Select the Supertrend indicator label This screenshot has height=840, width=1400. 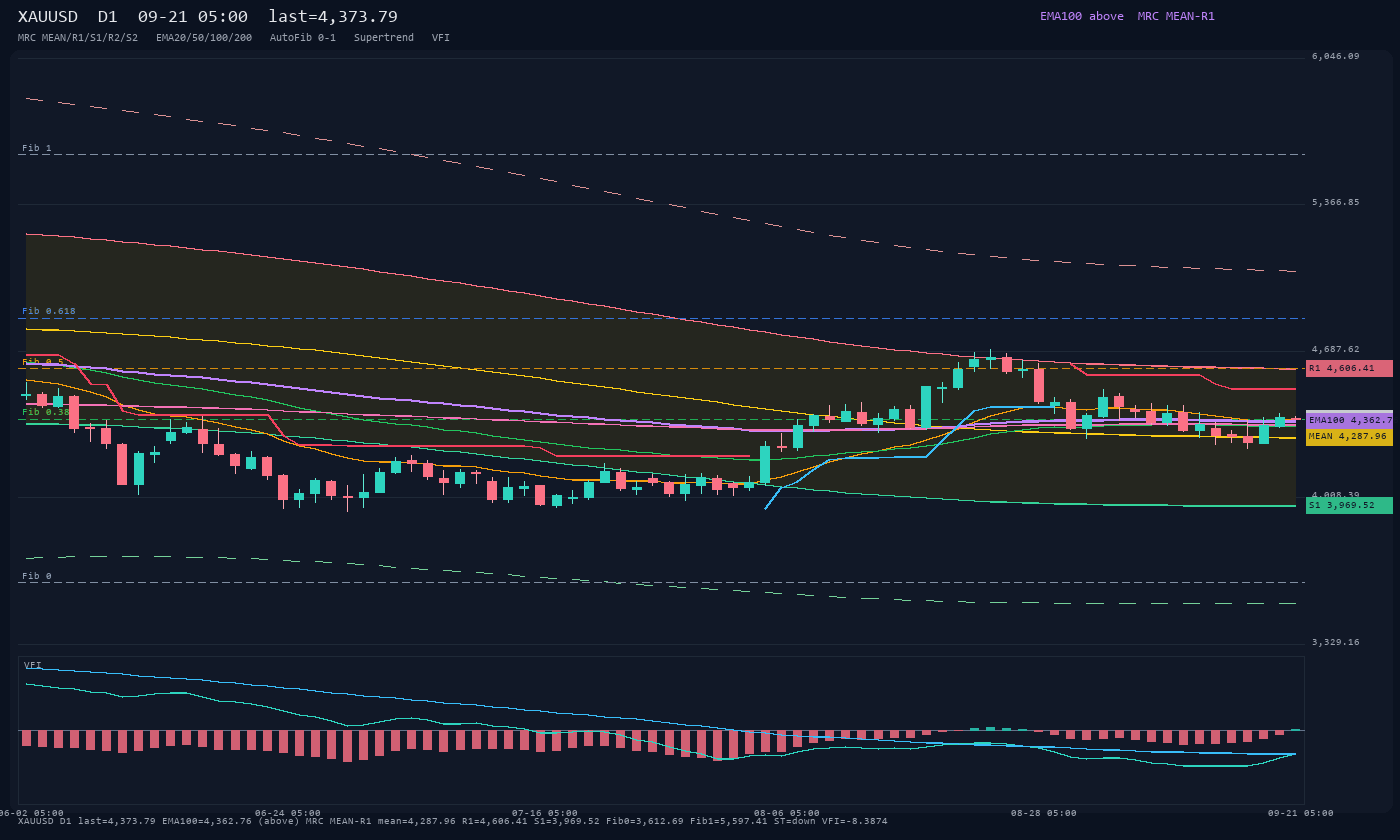[x=384, y=38]
